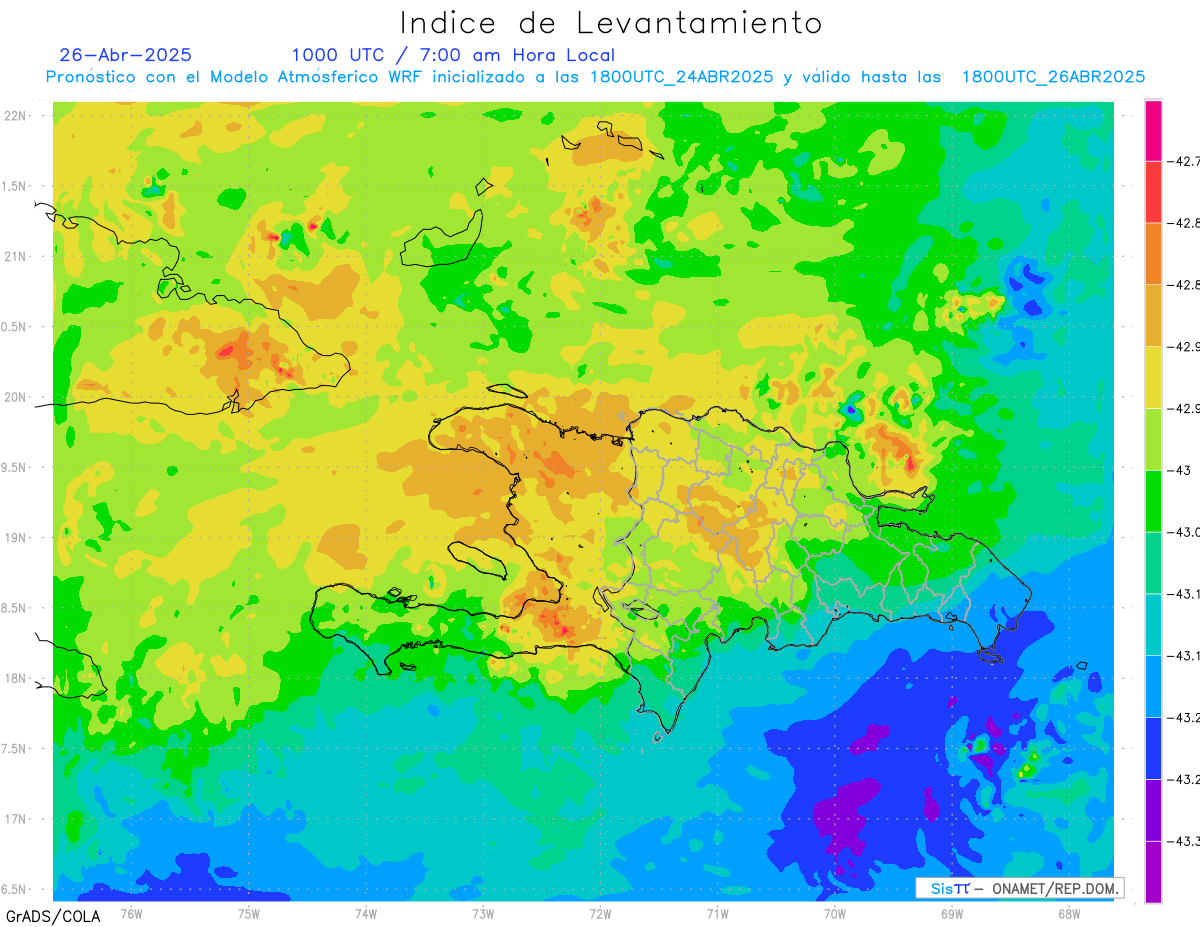Click the '75W' longitude label

248,914
